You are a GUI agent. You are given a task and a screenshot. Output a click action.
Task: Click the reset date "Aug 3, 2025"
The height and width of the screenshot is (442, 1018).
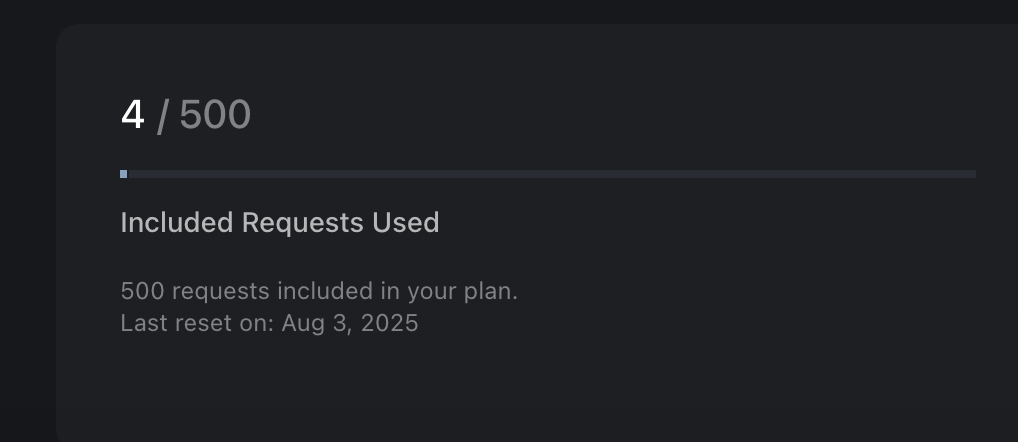click(x=350, y=323)
